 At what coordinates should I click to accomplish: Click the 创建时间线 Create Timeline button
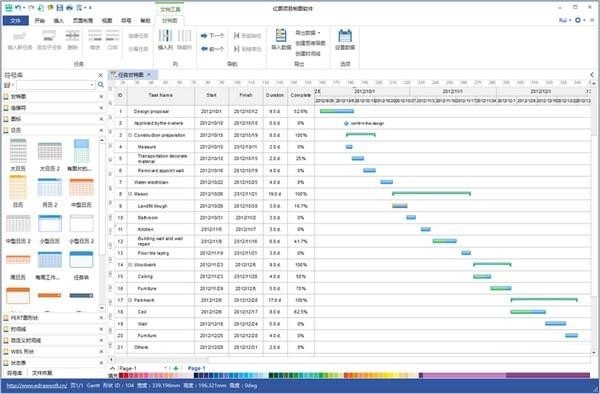pos(308,54)
